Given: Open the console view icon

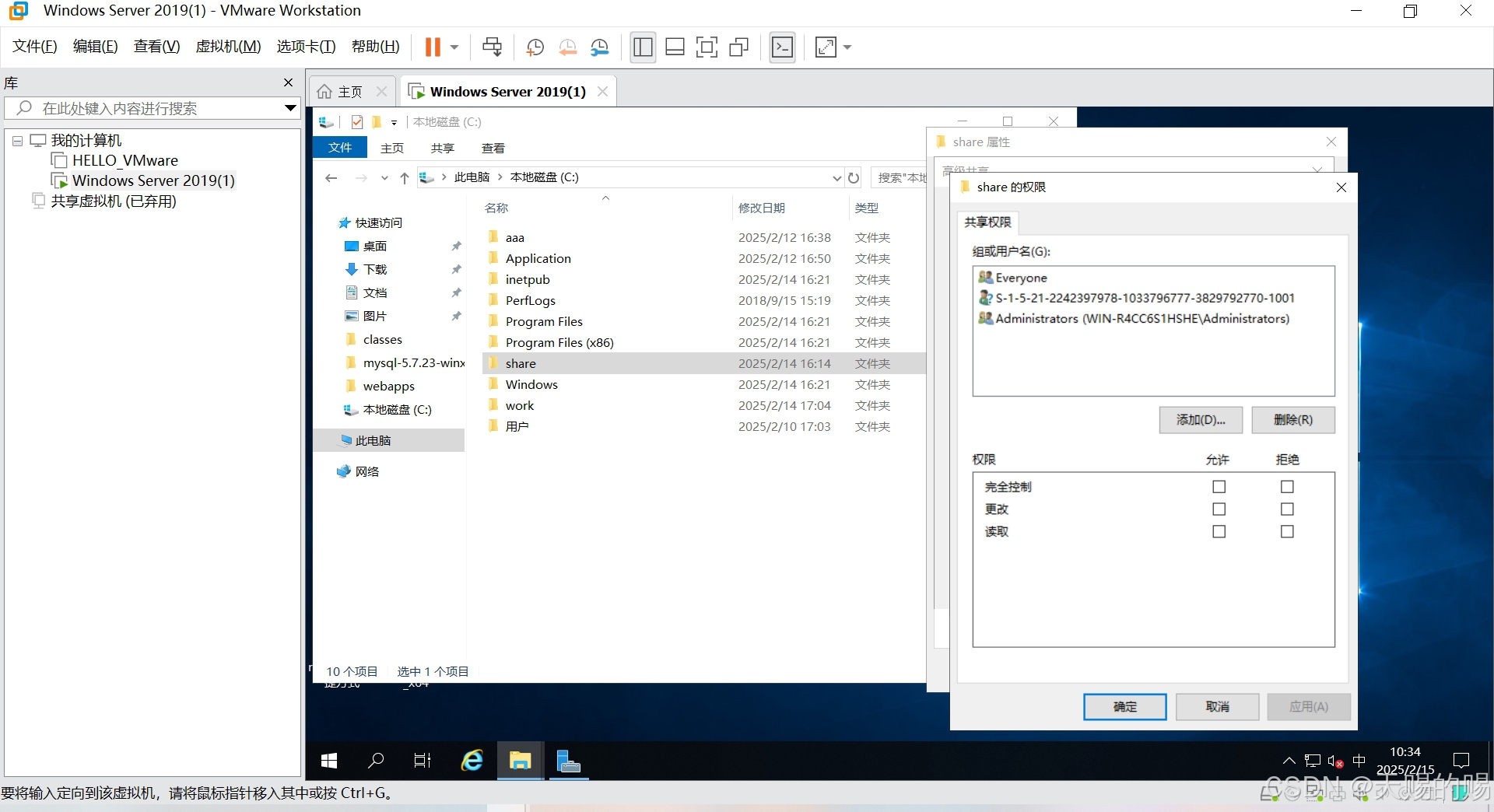Looking at the screenshot, I should [782, 47].
